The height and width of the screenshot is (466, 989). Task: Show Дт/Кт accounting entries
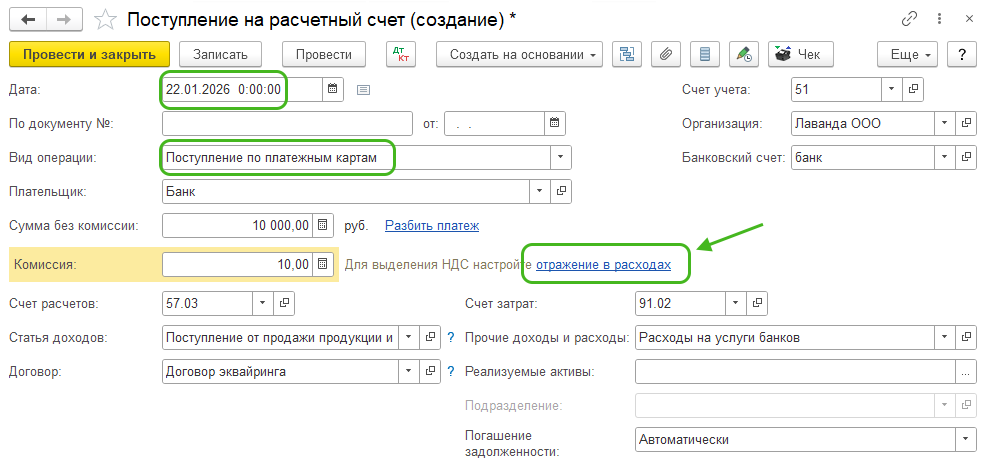pos(401,54)
